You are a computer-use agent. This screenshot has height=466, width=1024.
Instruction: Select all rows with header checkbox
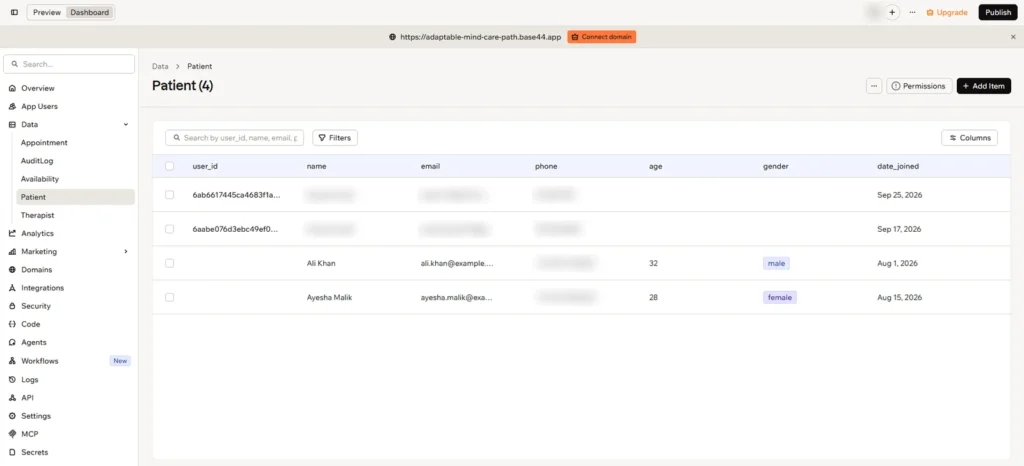click(x=170, y=166)
